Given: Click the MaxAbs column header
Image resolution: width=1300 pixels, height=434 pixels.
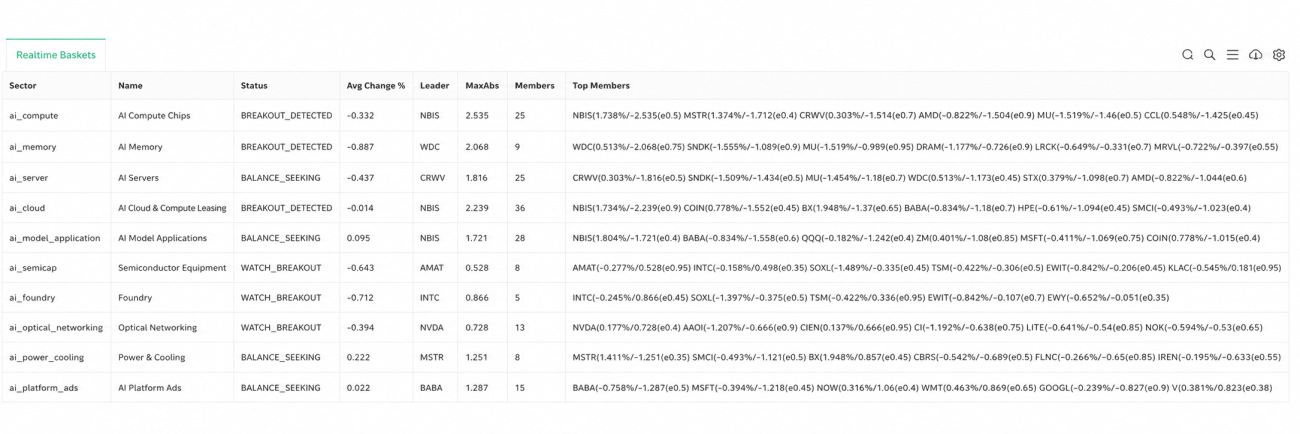Looking at the screenshot, I should pos(482,86).
